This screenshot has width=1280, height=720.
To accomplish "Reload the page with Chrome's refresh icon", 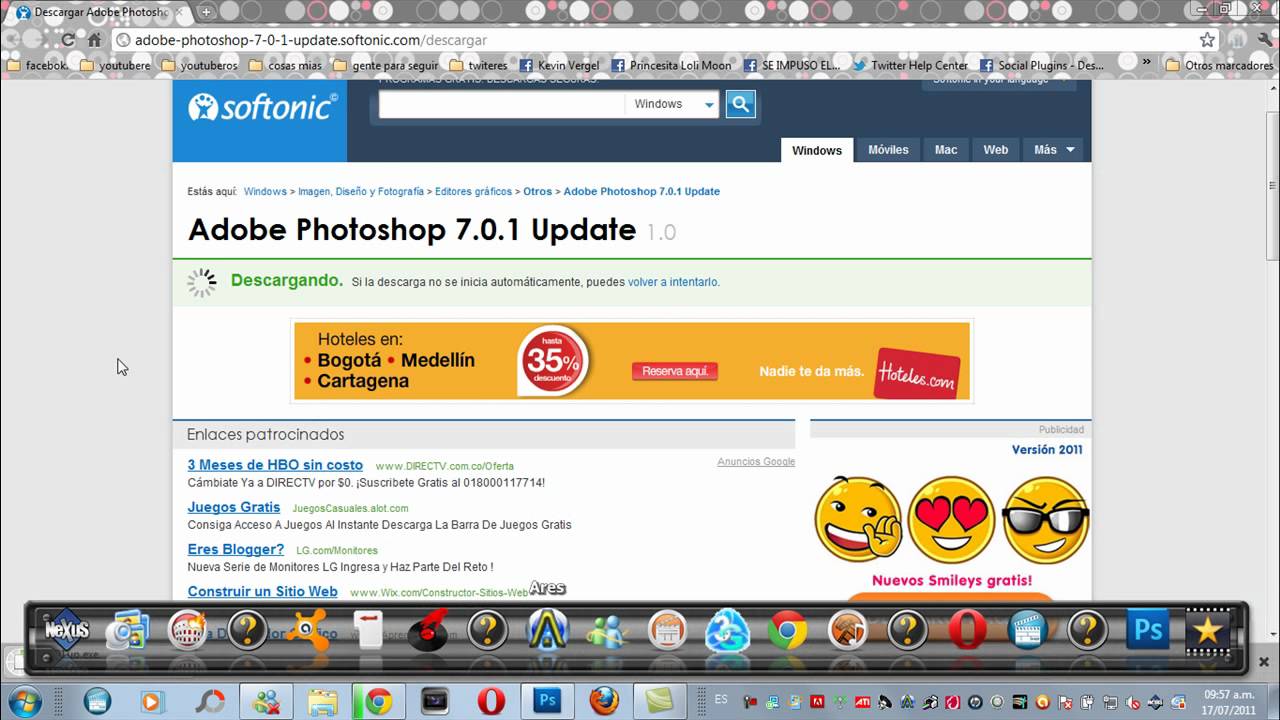I will click(68, 40).
